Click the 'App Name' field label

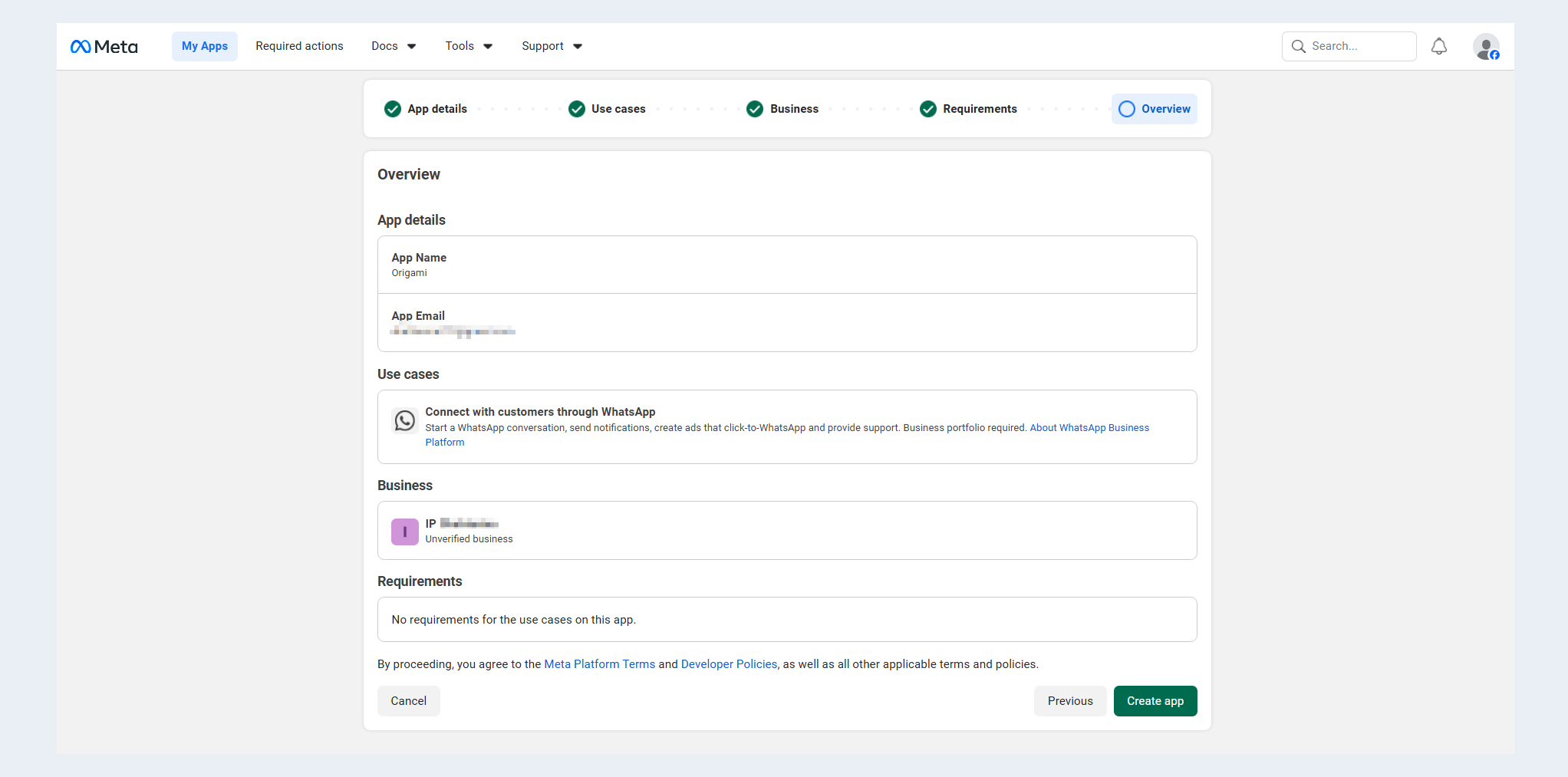click(419, 258)
